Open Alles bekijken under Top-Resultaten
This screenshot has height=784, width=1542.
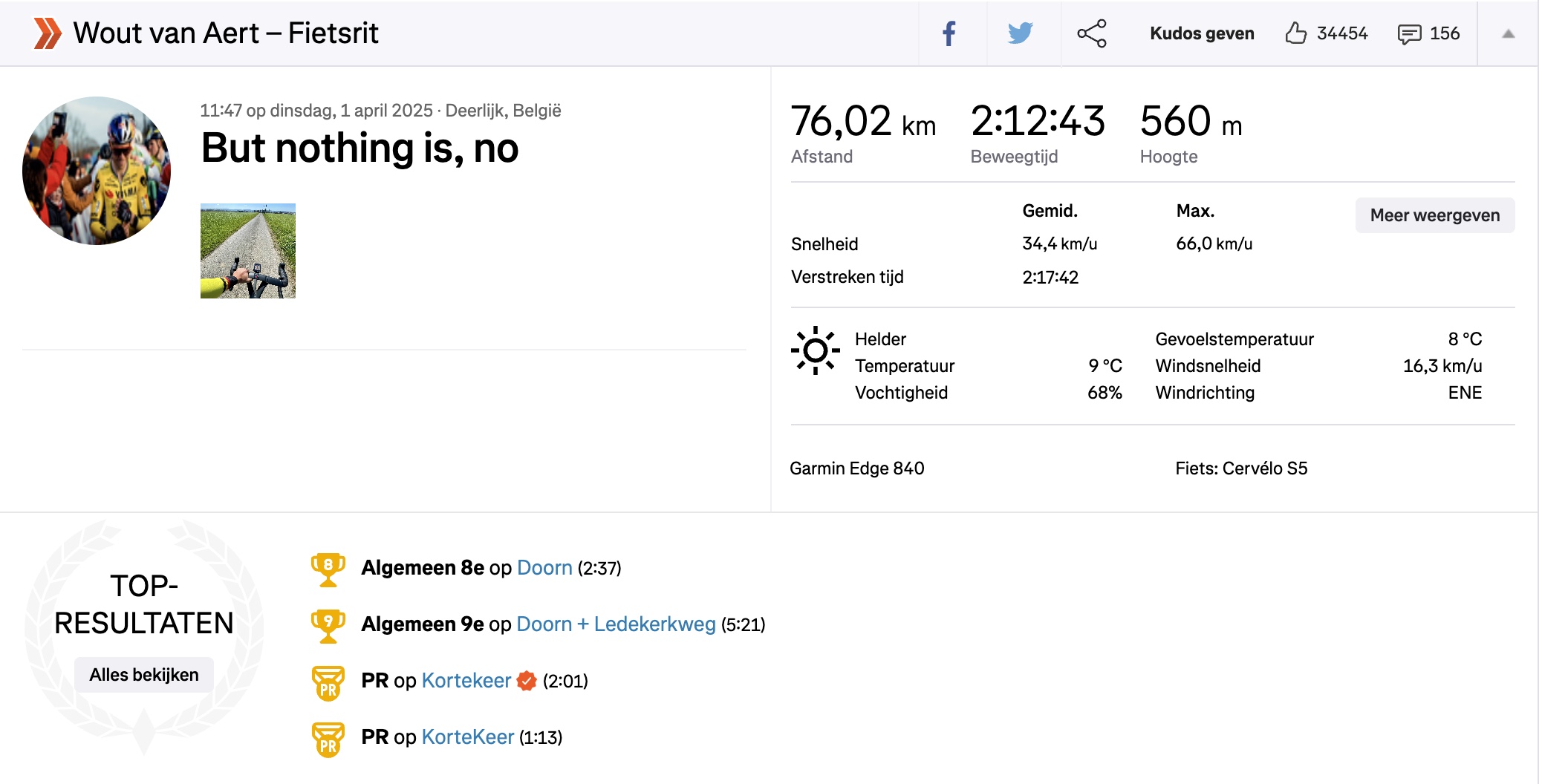point(144,674)
